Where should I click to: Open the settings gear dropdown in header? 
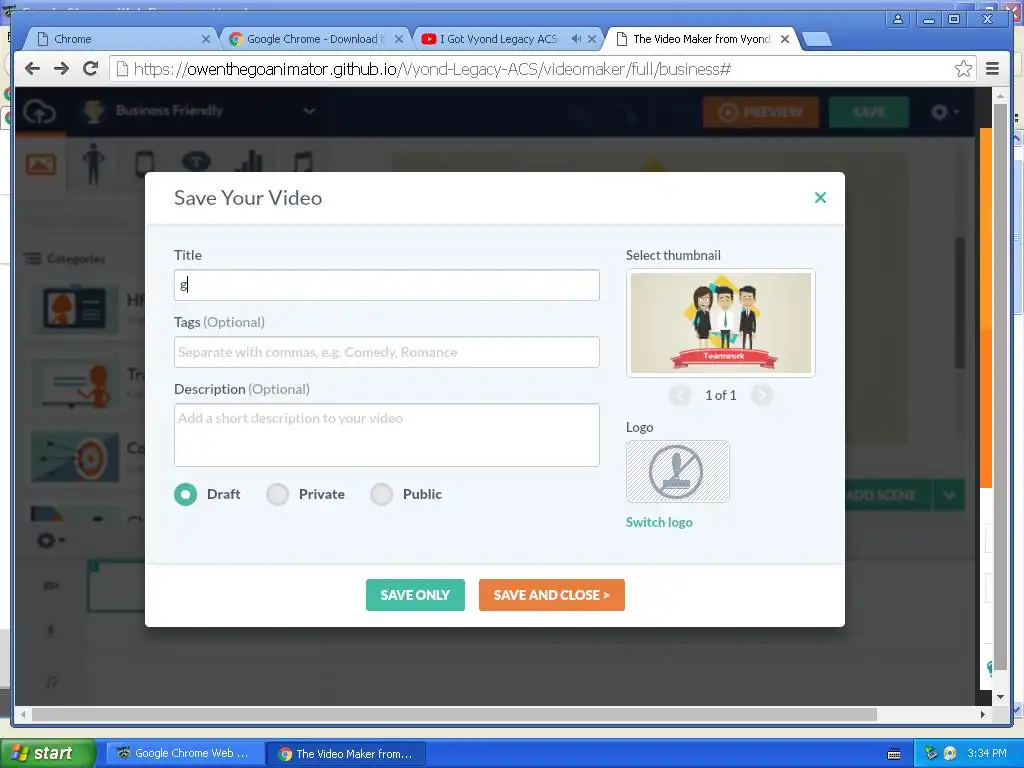[944, 112]
